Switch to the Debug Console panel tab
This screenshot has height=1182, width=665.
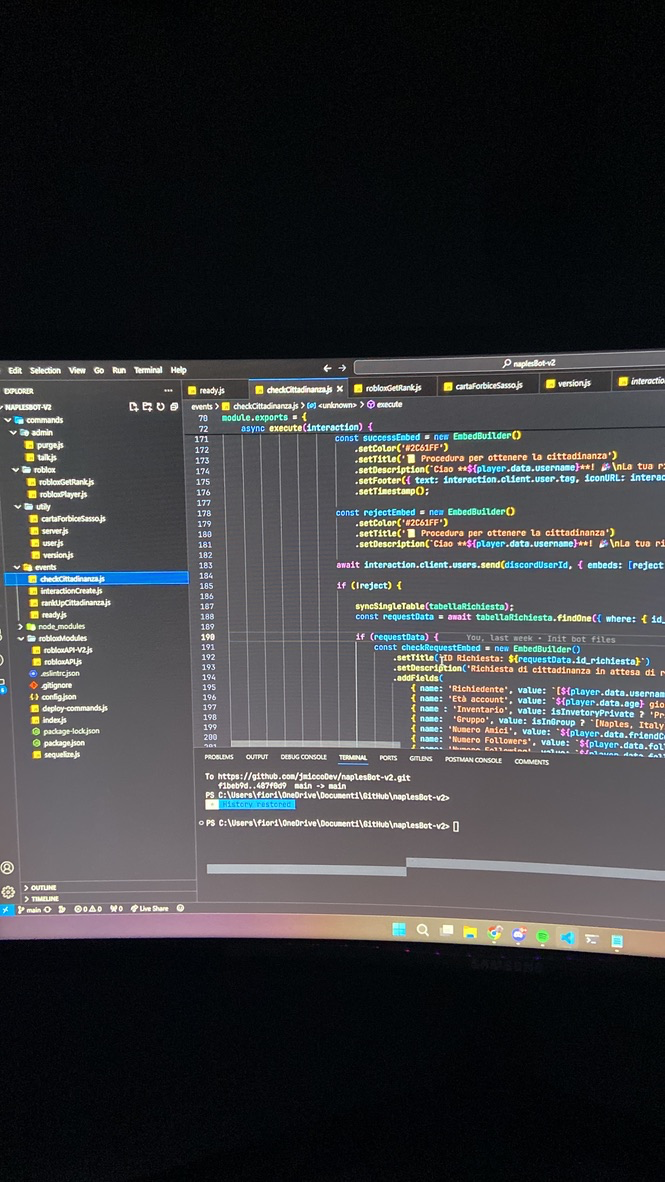click(303, 757)
